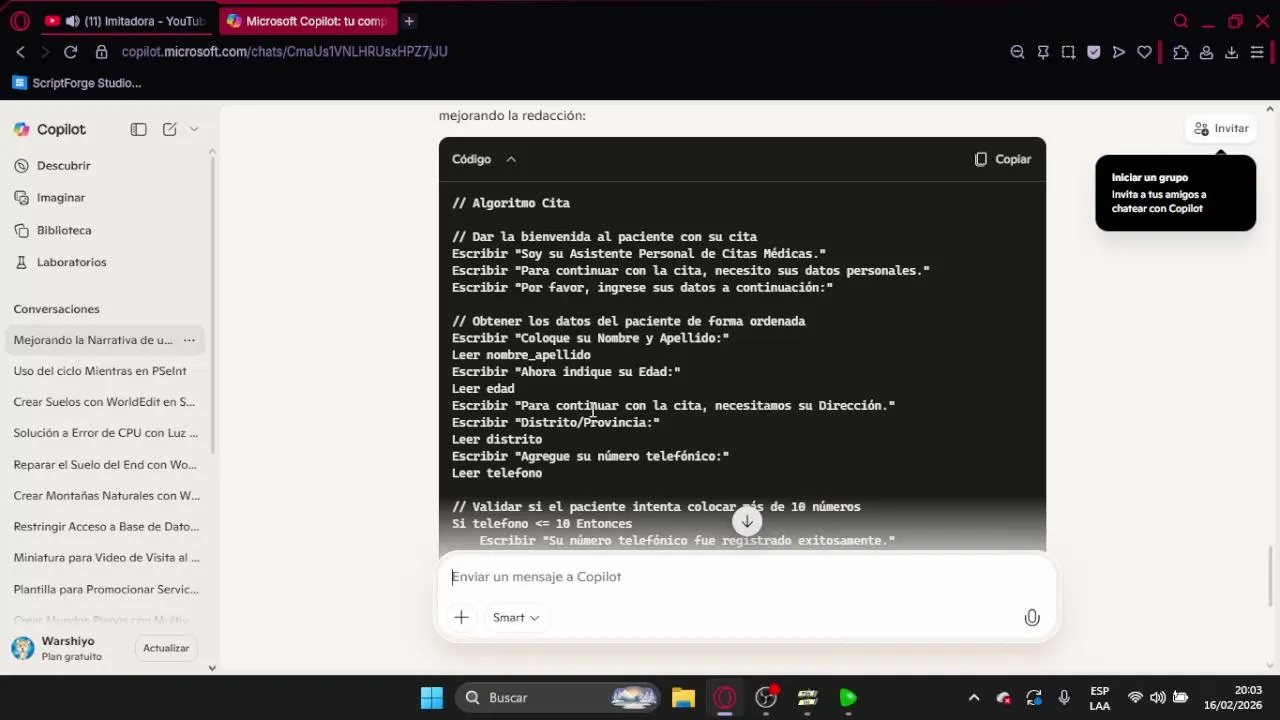Click the Opera taskbar icon
1280x720 pixels.
725,698
